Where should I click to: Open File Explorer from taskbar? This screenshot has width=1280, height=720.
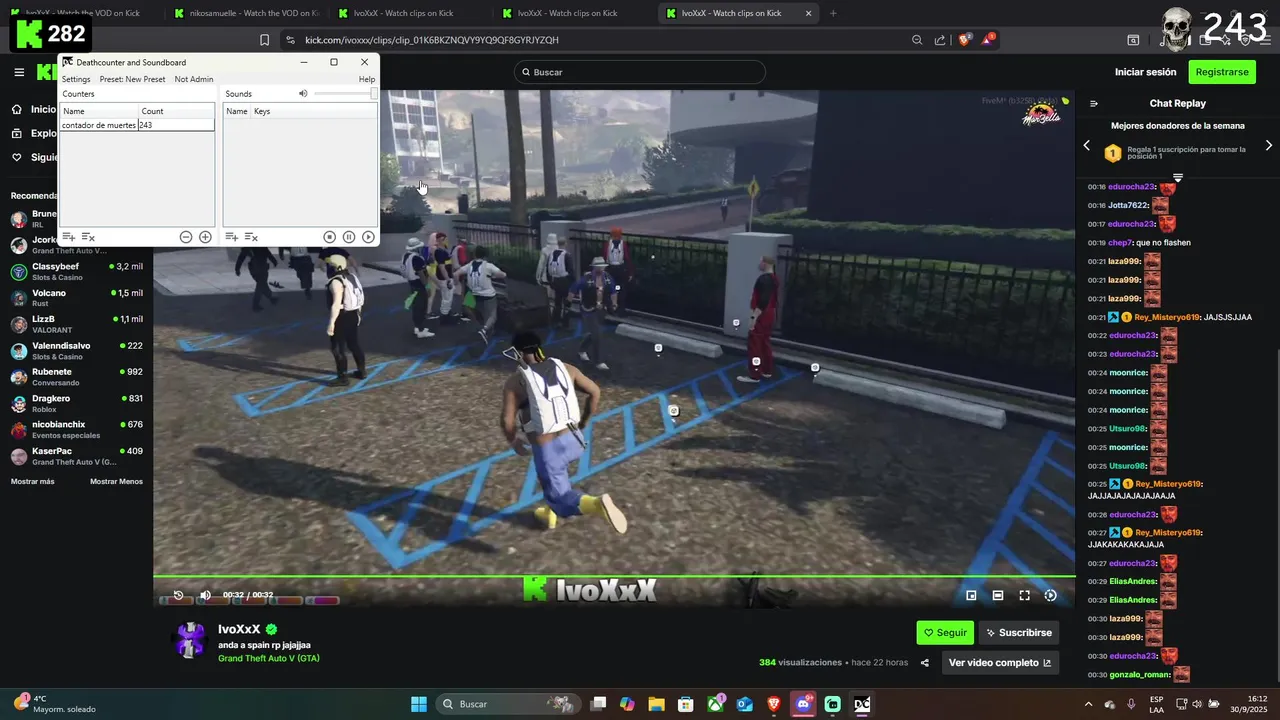[657, 704]
